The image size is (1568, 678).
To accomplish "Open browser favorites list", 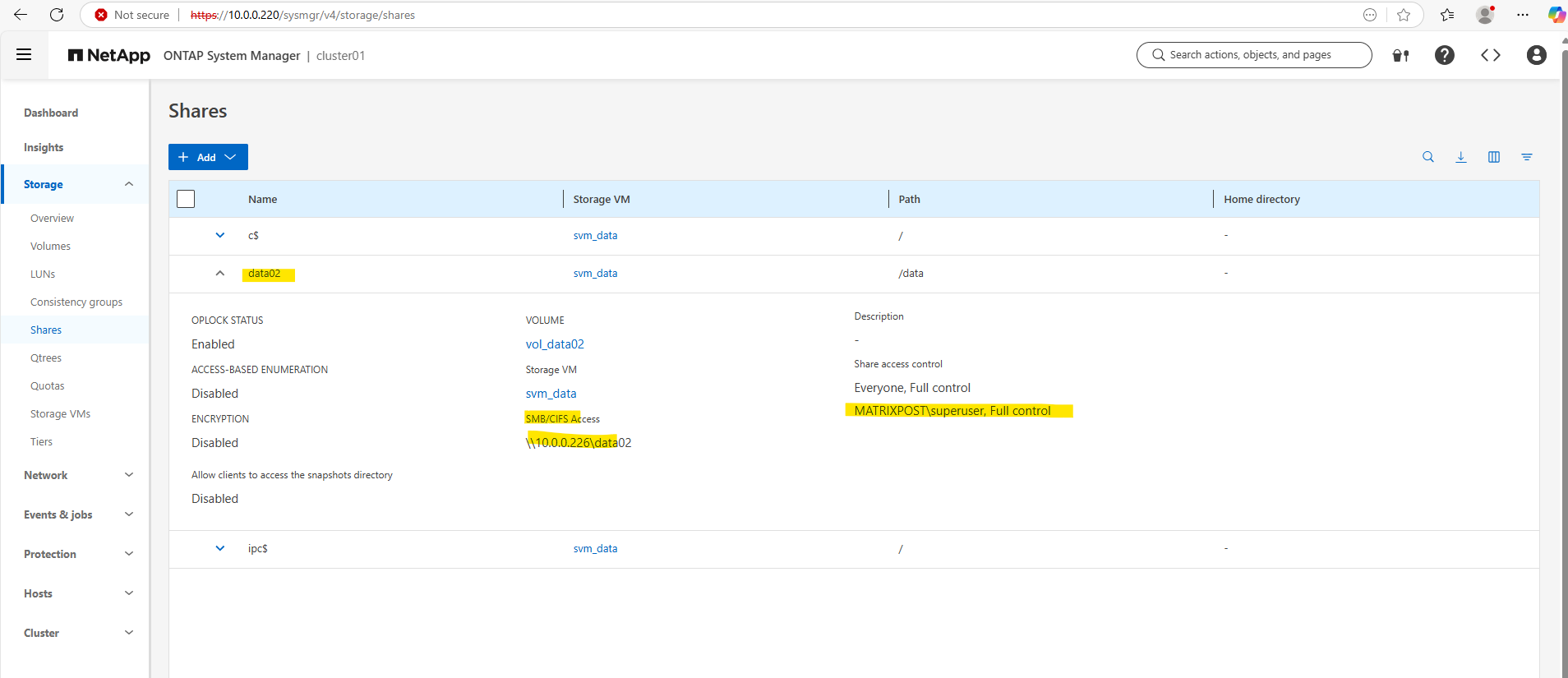I will [x=1447, y=15].
